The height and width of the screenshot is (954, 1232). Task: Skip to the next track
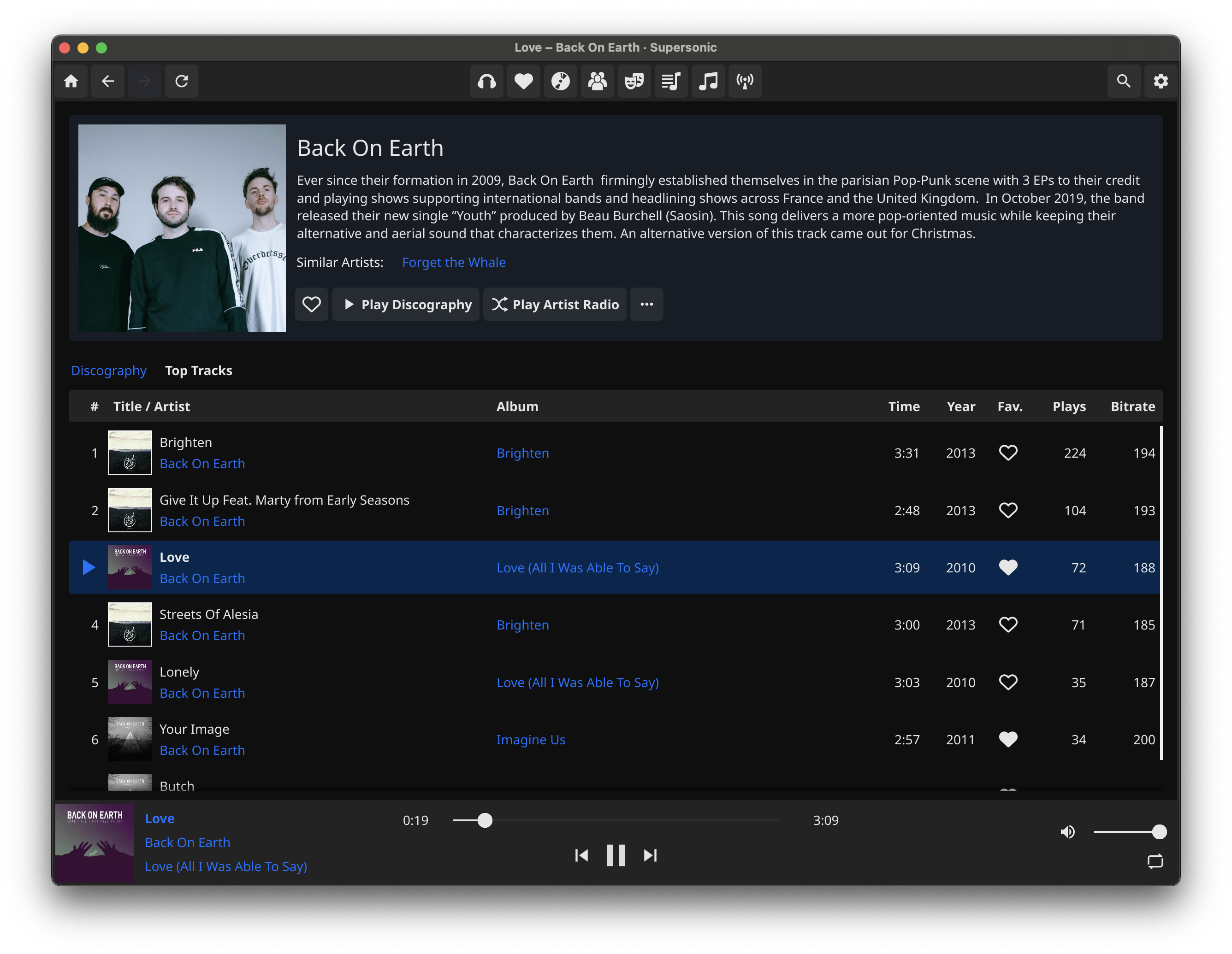[650, 855]
